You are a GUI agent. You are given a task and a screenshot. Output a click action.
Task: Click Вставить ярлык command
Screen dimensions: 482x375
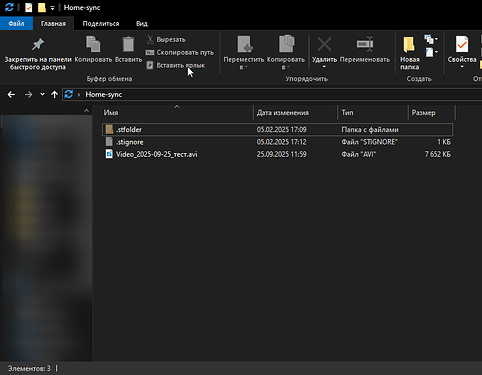pos(176,65)
